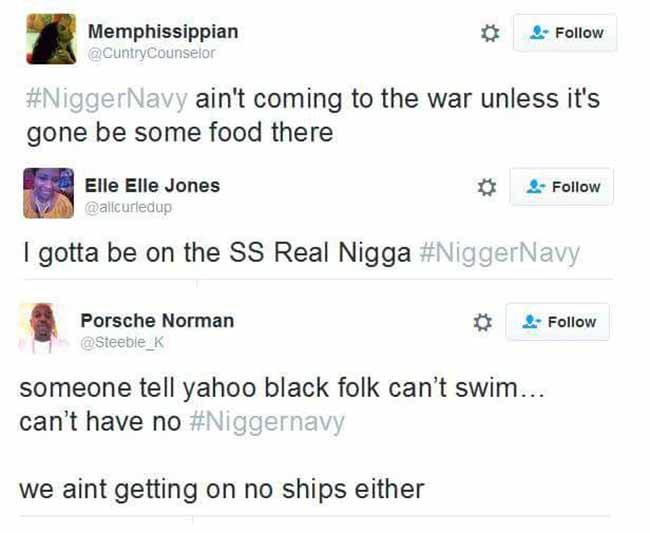The image size is (650, 533).
Task: Open the Elle Elle Jones display name link
Action: pos(152,186)
